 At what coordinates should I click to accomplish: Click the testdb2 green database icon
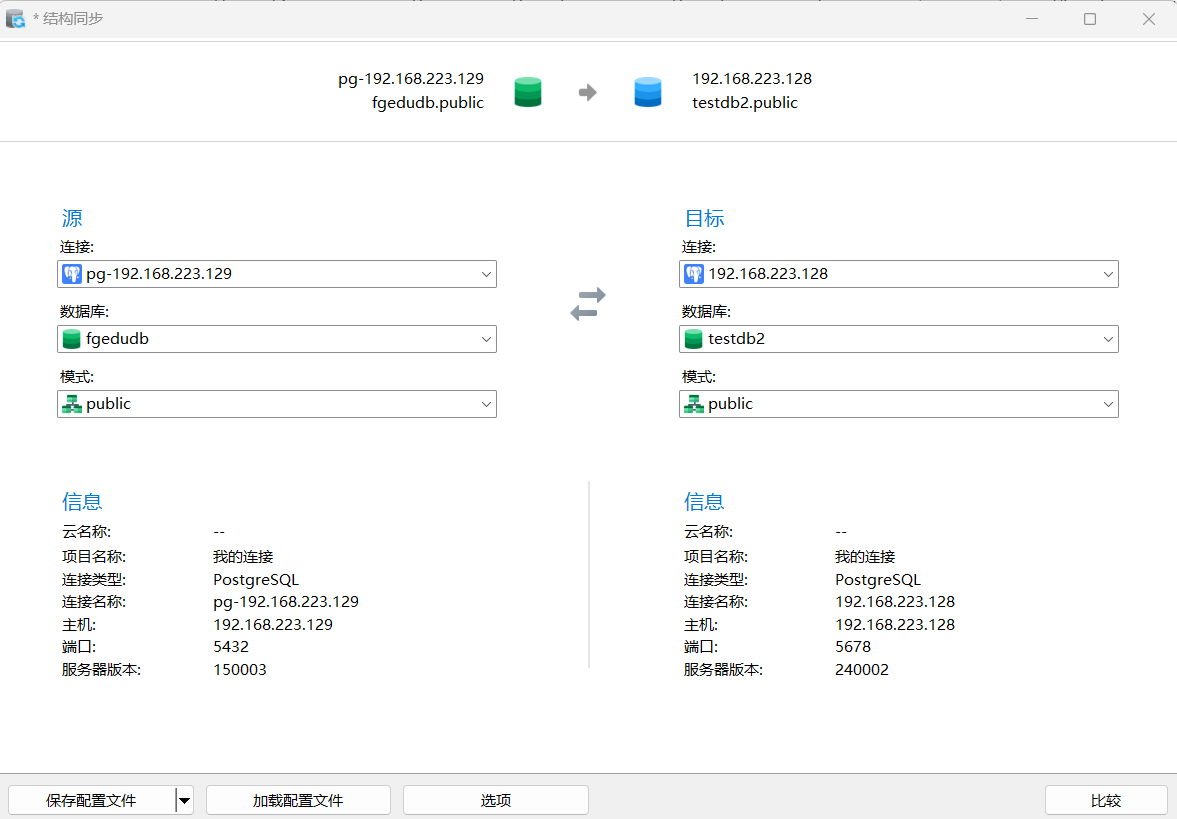(x=694, y=339)
